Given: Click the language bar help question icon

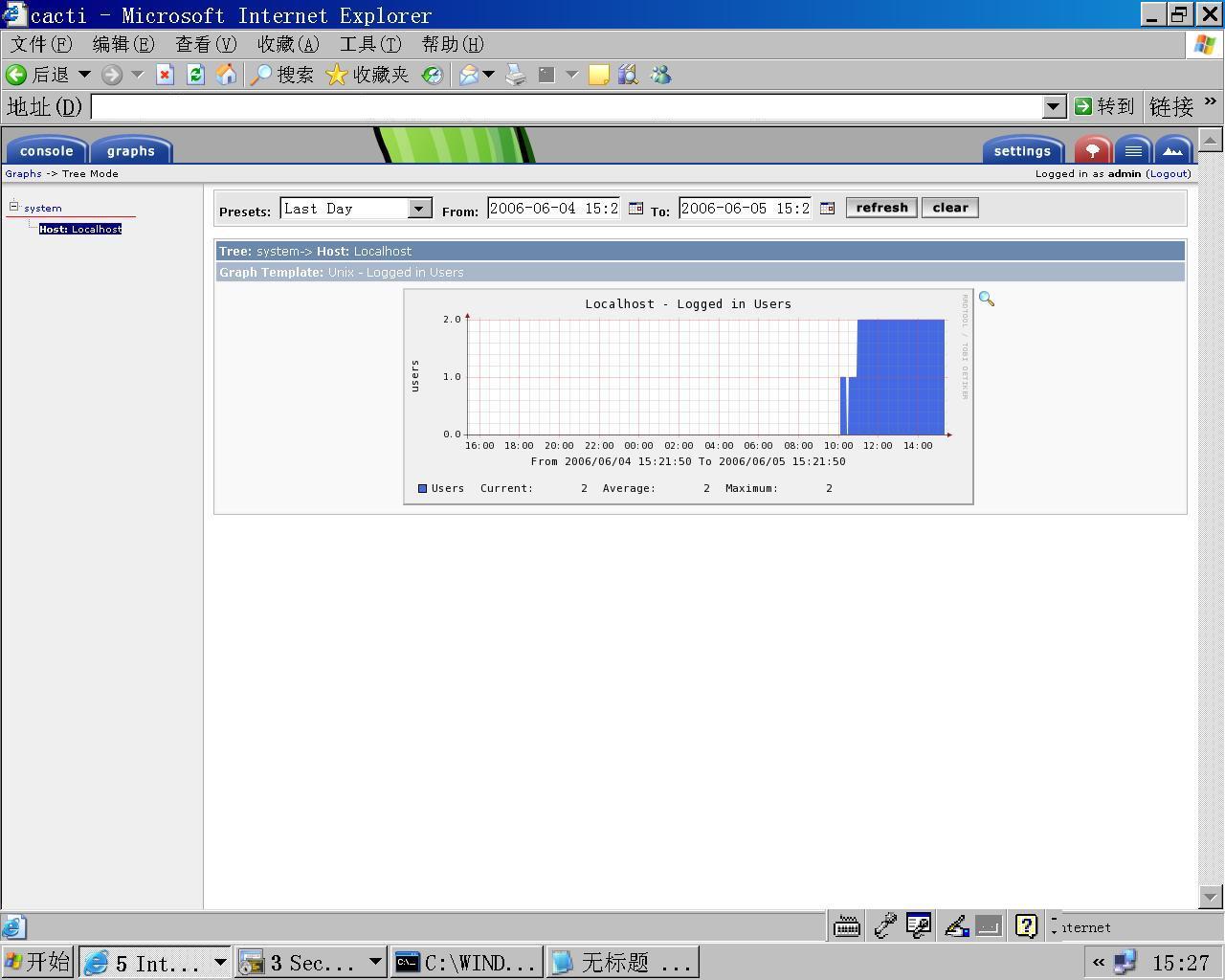Looking at the screenshot, I should pyautogui.click(x=1026, y=925).
